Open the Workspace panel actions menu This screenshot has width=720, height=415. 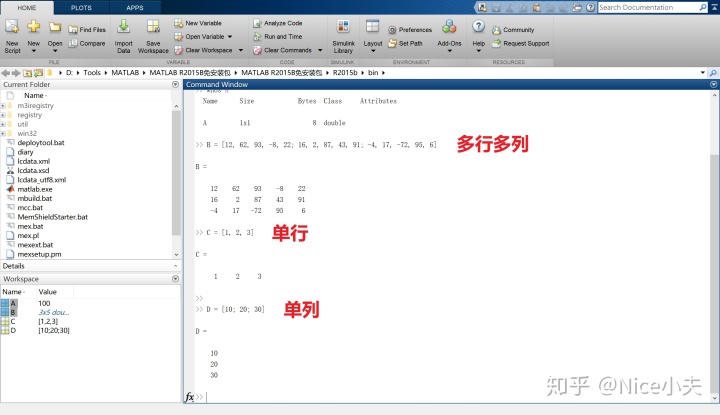175,279
